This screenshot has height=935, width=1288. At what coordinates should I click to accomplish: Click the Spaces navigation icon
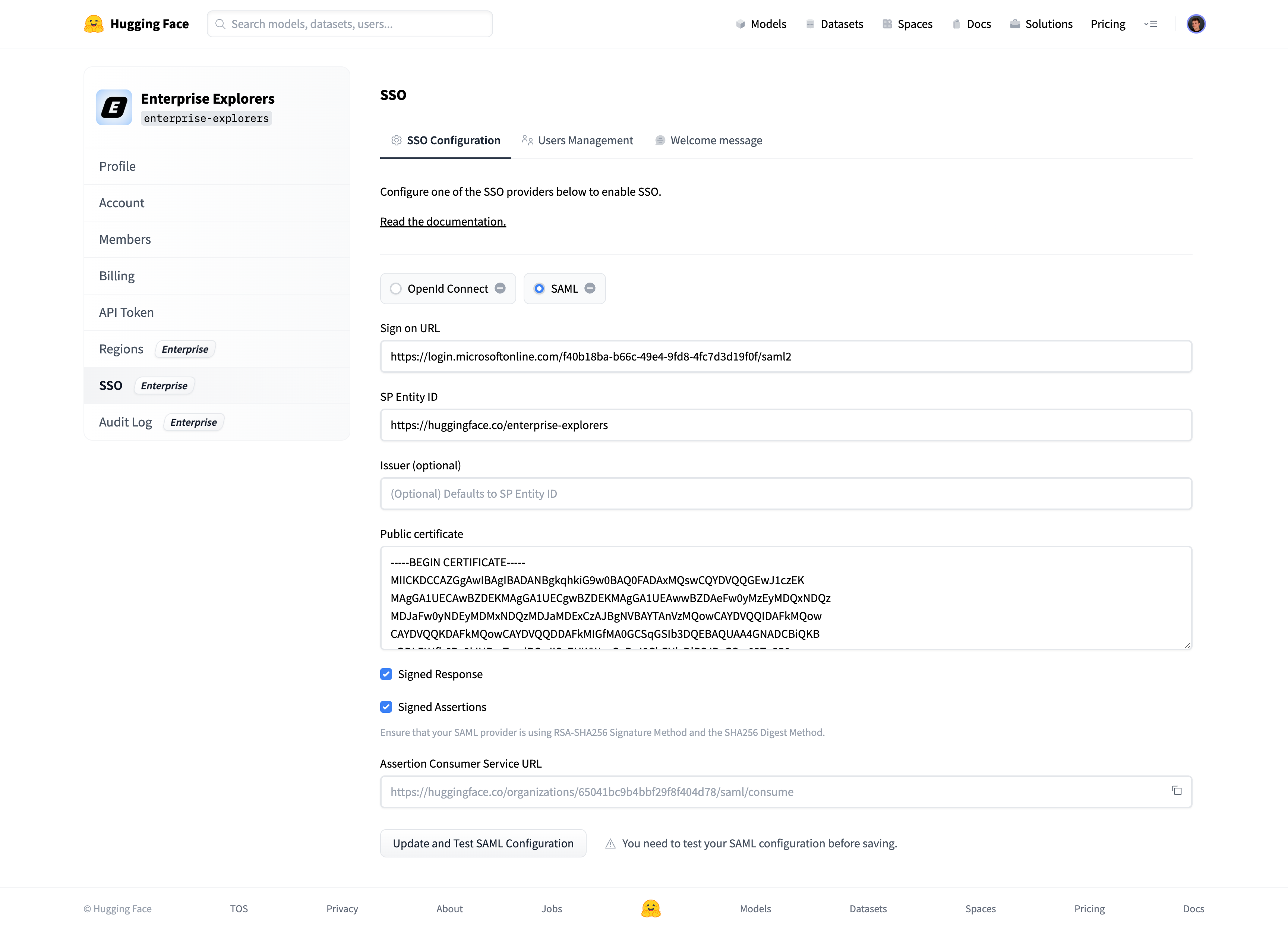point(886,24)
